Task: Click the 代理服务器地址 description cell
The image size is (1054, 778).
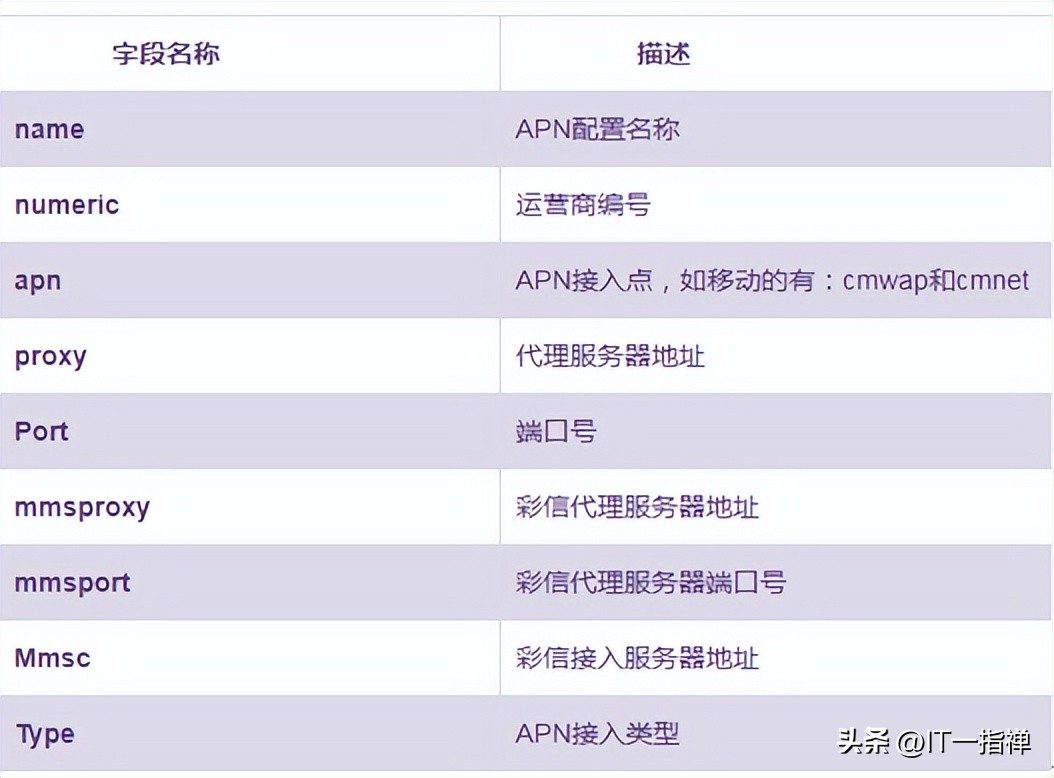Action: [x=607, y=355]
